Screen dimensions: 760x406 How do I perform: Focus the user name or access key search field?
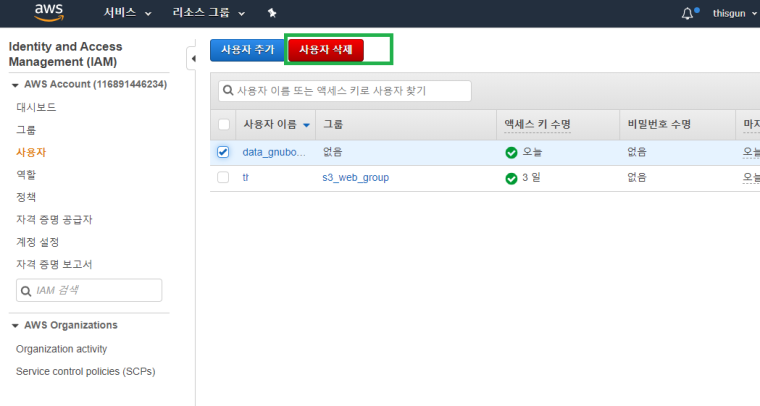click(x=345, y=91)
